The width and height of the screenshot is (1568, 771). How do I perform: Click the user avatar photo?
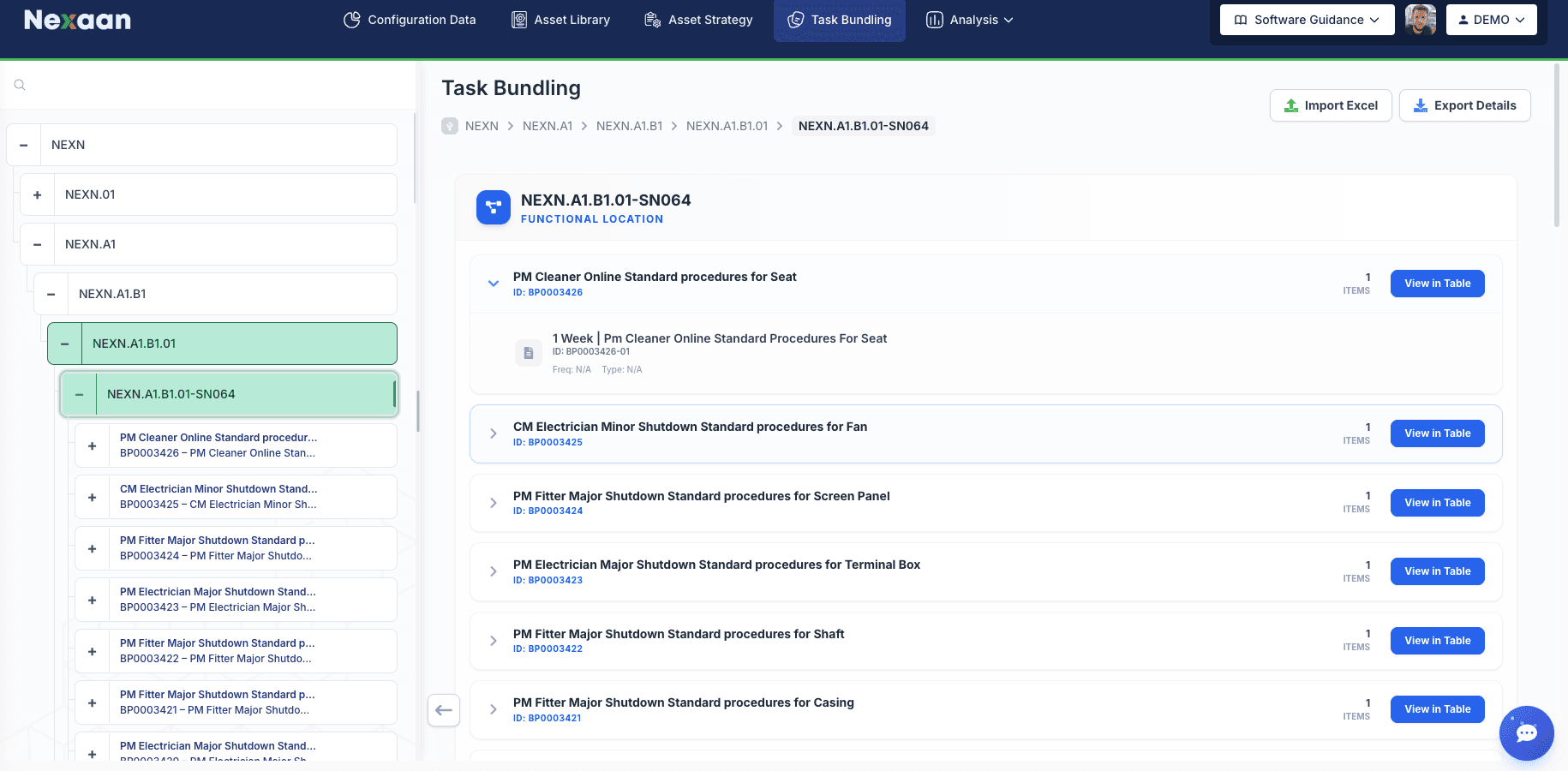click(1421, 20)
